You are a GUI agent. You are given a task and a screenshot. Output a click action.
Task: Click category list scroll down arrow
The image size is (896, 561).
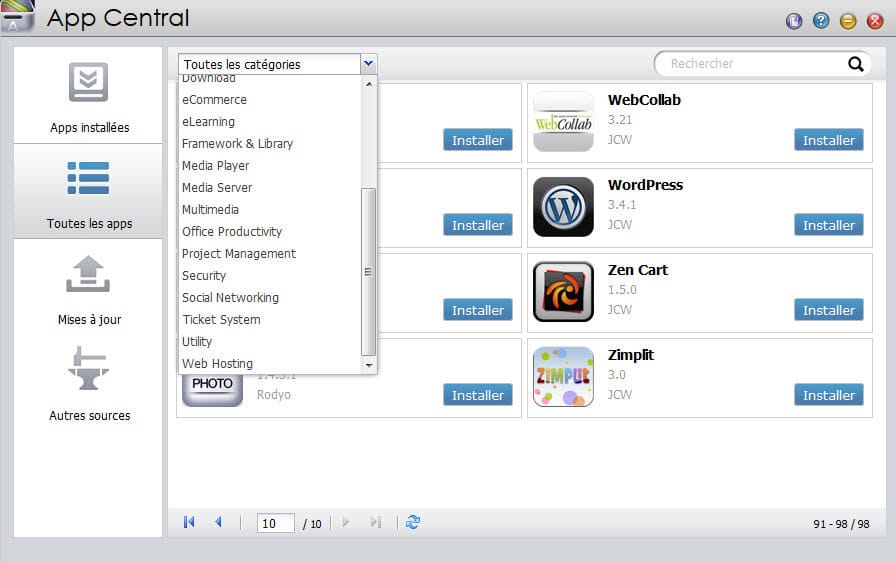pos(369,365)
